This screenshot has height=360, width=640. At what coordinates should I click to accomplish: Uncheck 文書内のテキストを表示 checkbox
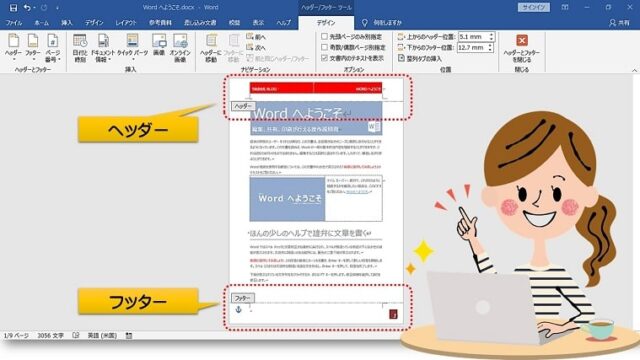coord(324,58)
